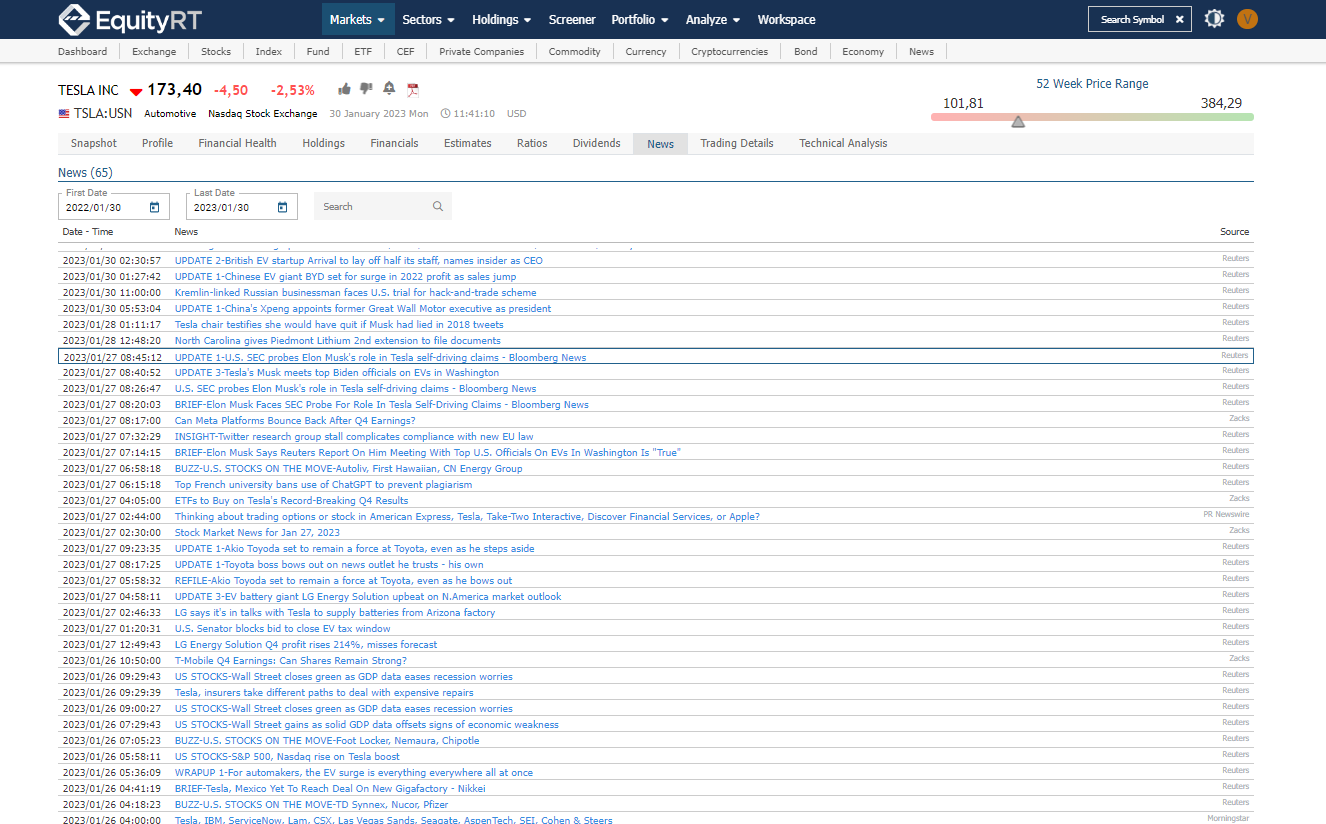Viewport: 1326px width, 824px height.
Task: Click the Nasdaq Stock Exchange label
Action: pos(262,114)
